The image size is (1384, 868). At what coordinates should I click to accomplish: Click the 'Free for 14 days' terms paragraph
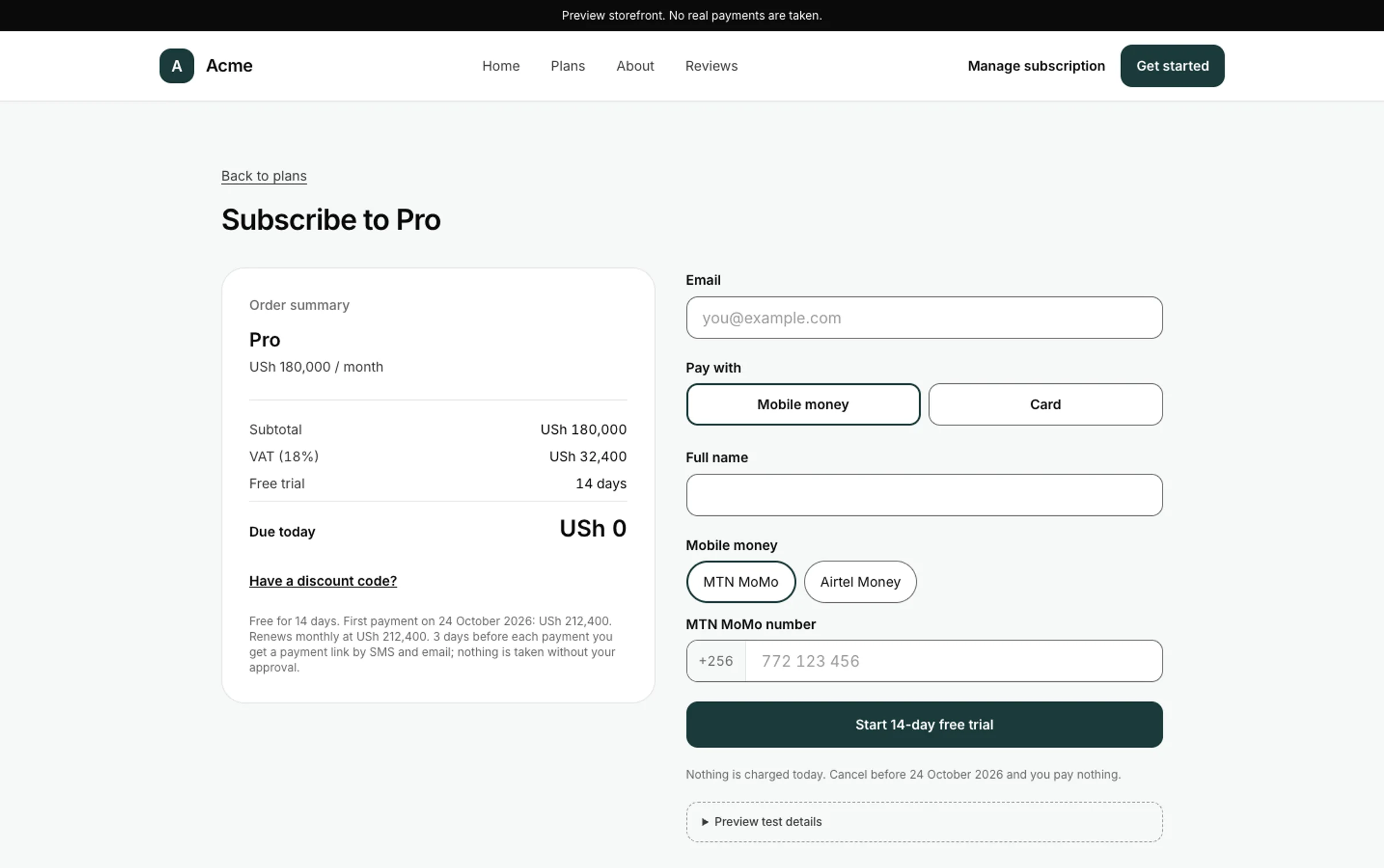[432, 644]
